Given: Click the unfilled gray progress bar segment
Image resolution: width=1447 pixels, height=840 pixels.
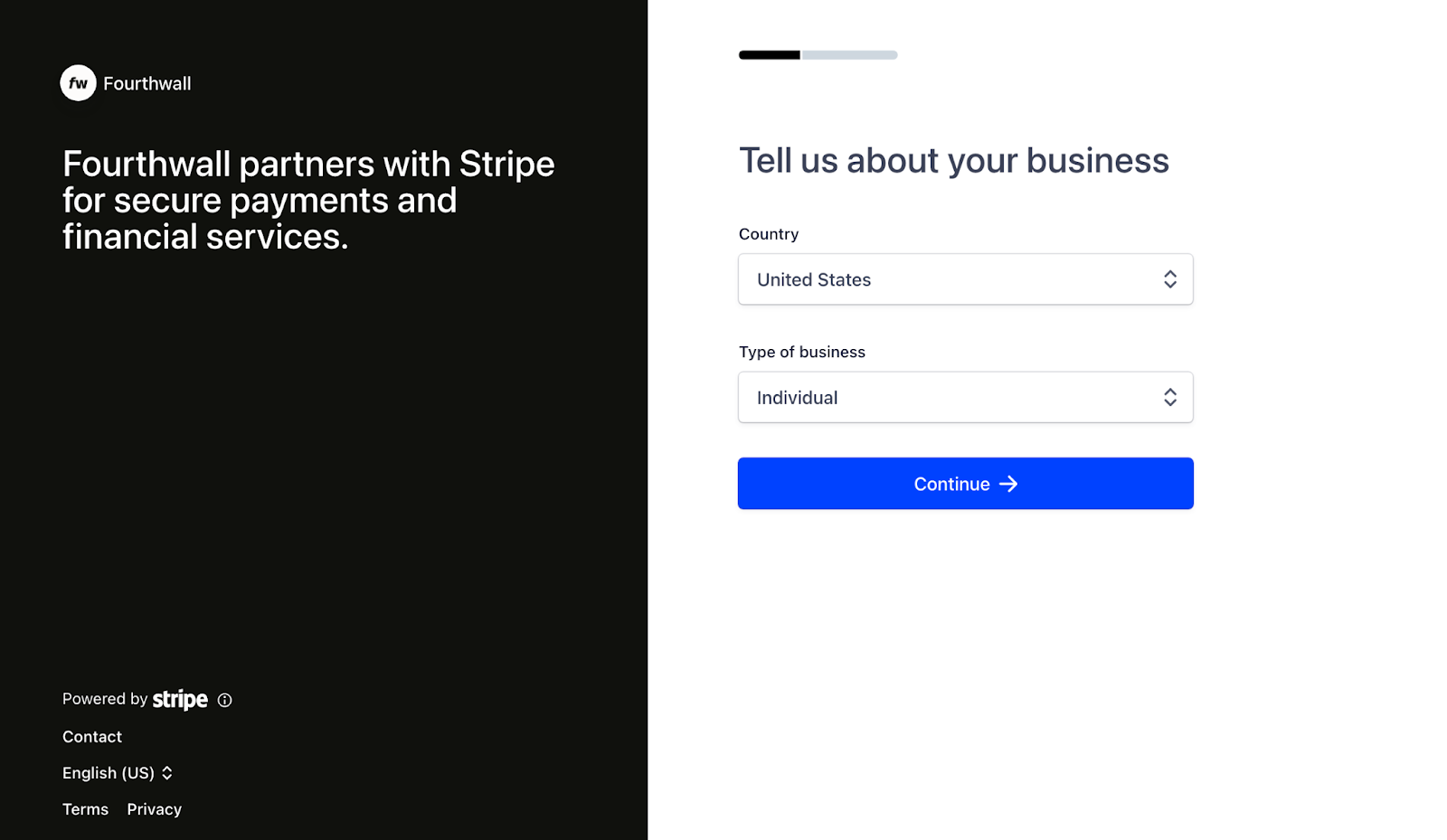Looking at the screenshot, I should pyautogui.click(x=849, y=55).
